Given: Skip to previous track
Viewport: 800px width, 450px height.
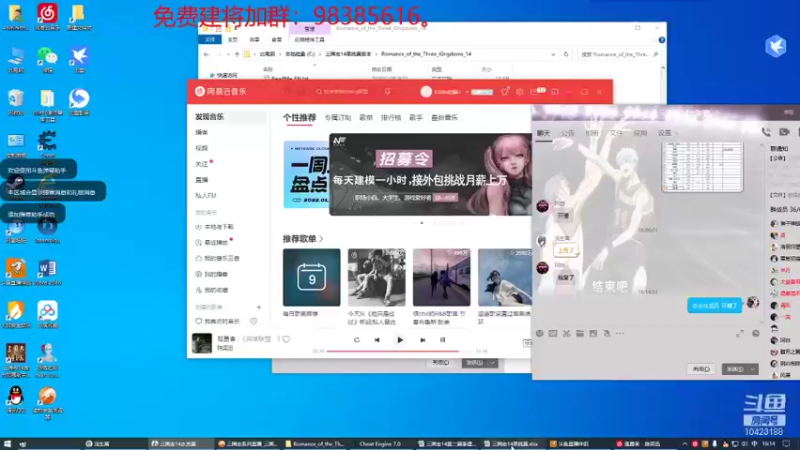Looking at the screenshot, I should [x=377, y=340].
